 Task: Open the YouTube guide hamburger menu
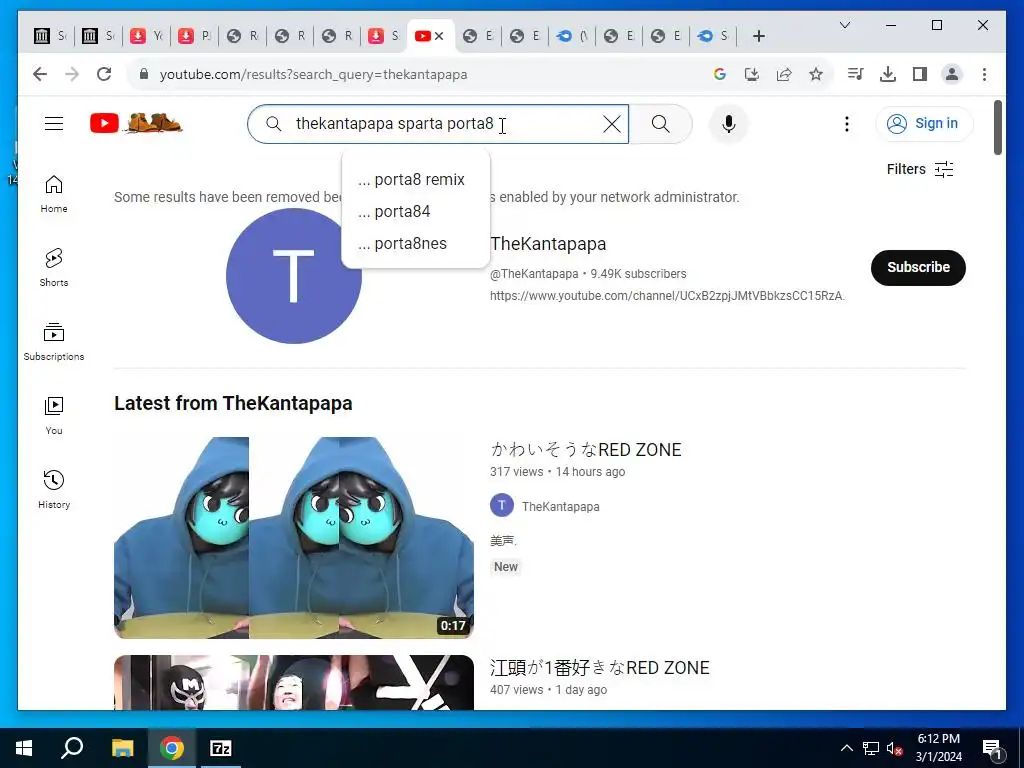(x=54, y=123)
